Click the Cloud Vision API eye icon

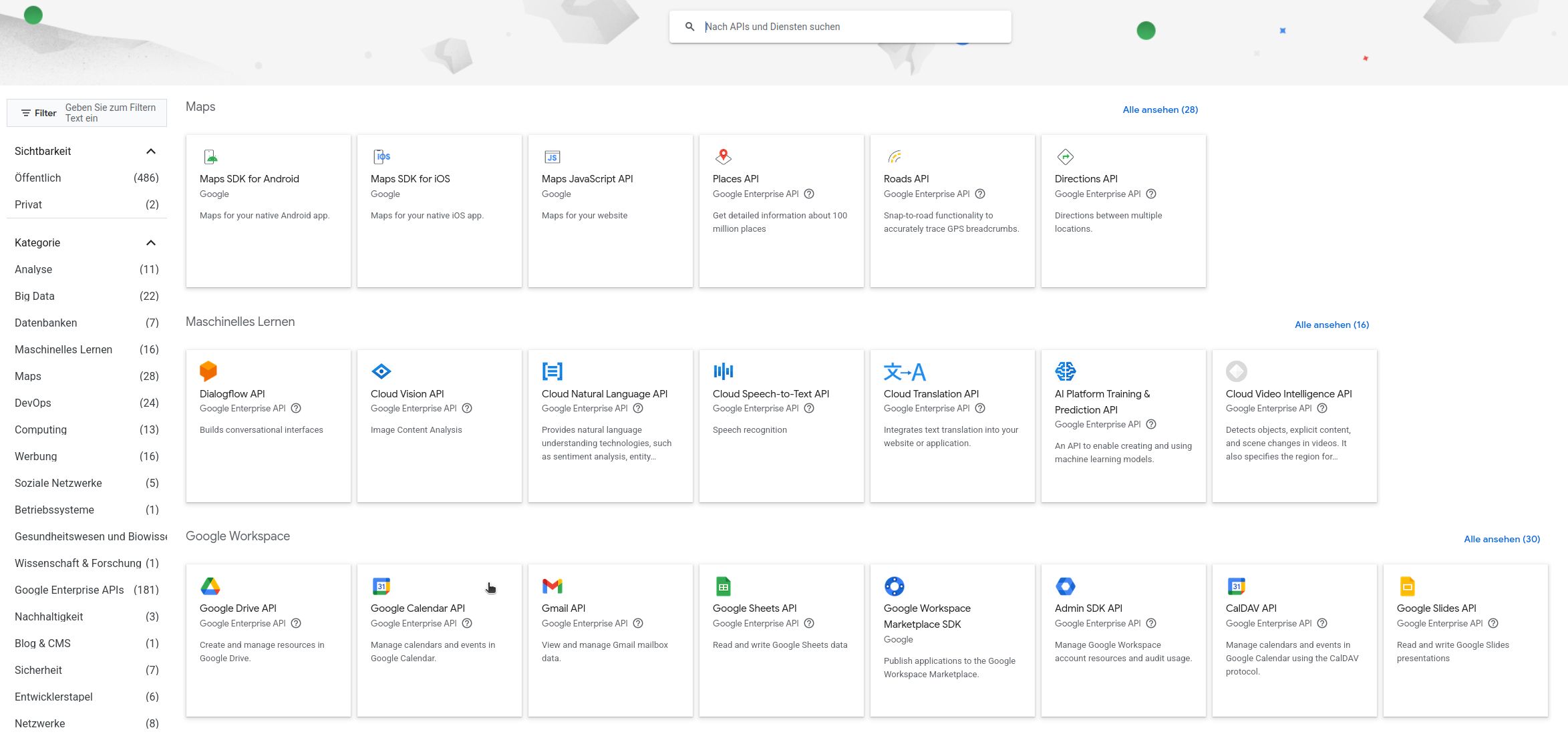(381, 371)
